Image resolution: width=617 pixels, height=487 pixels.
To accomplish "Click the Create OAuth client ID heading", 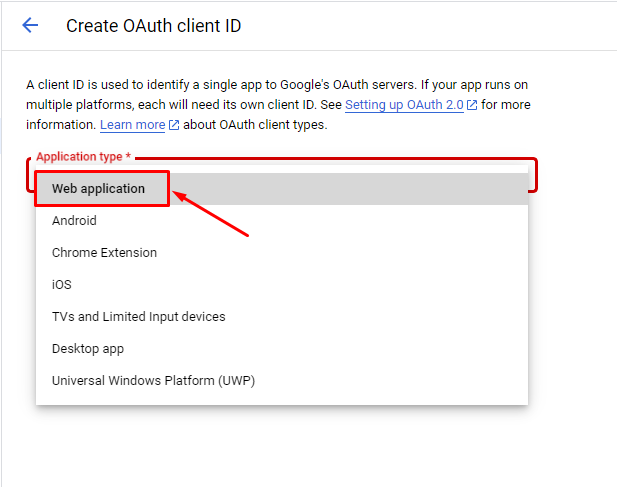I will click(153, 26).
